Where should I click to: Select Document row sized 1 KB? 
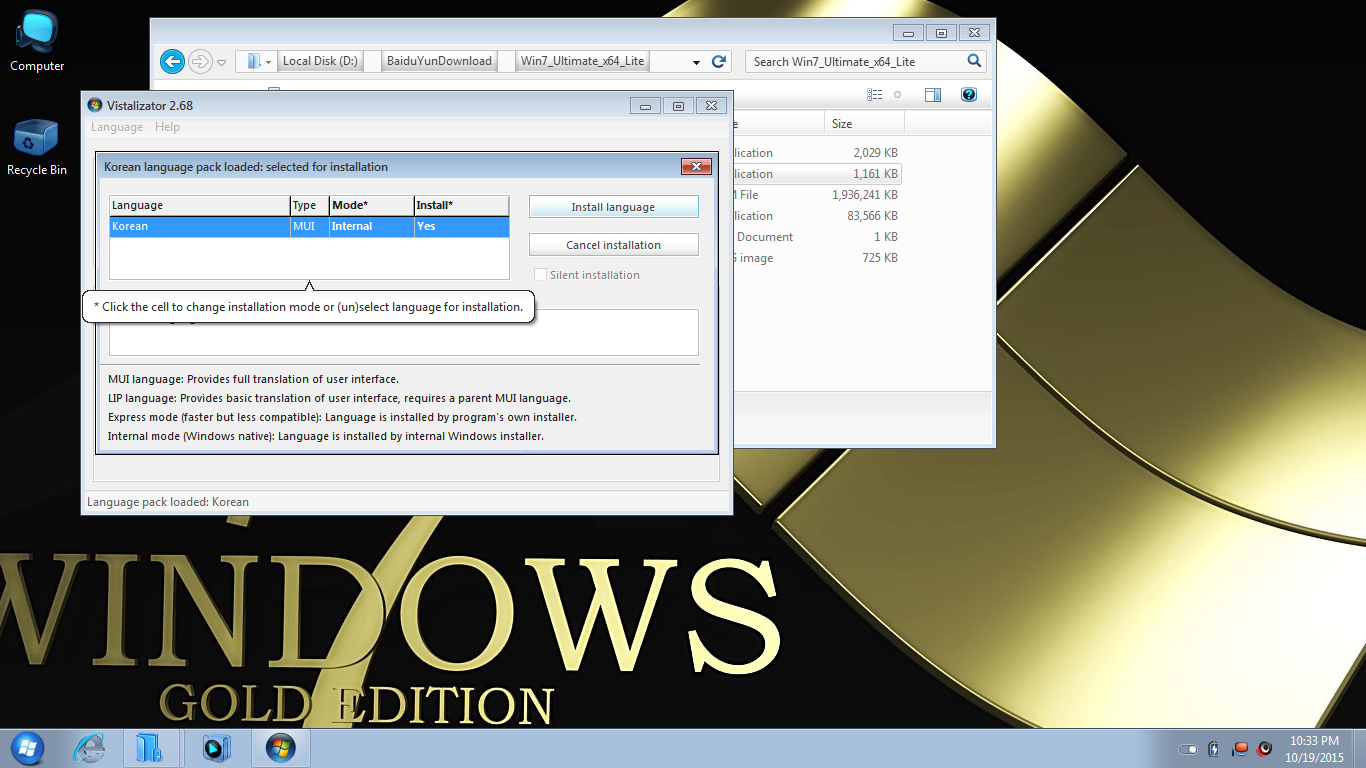tap(817, 237)
